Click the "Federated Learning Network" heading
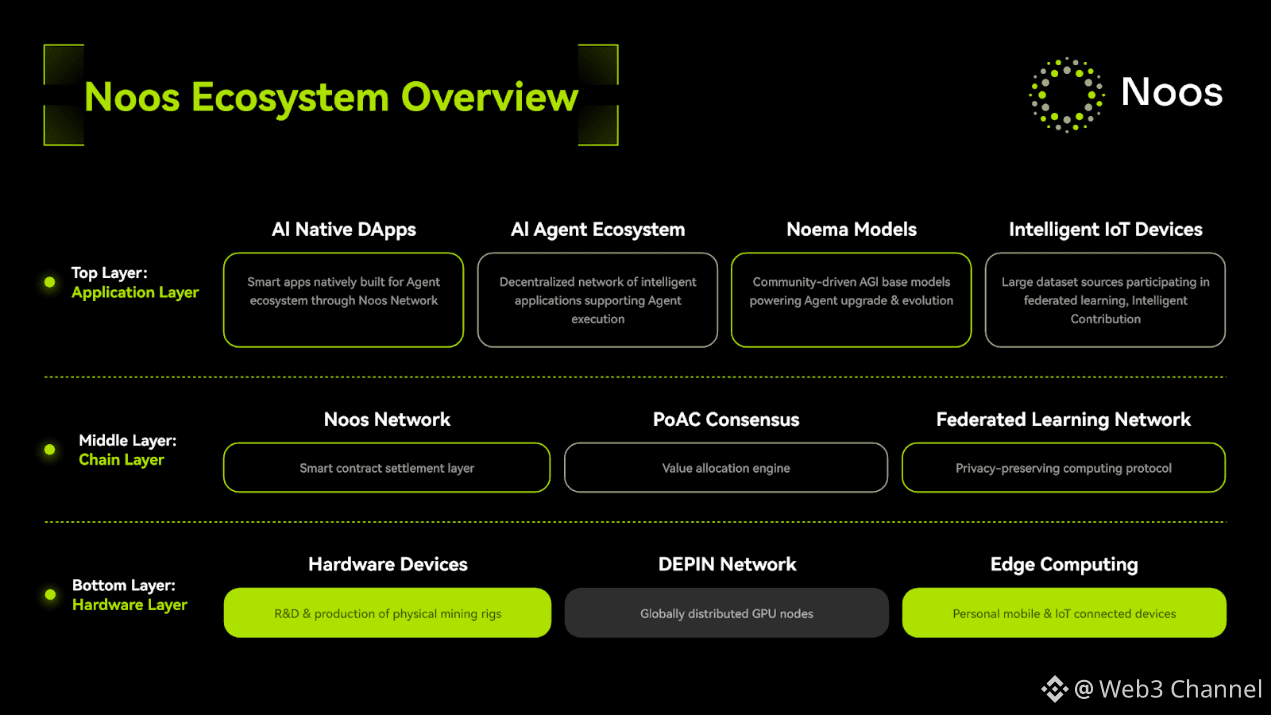 click(1063, 420)
